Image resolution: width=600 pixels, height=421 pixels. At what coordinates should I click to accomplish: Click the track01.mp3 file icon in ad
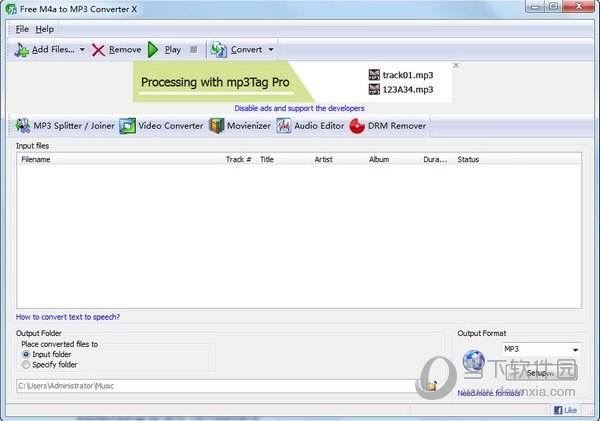[374, 75]
